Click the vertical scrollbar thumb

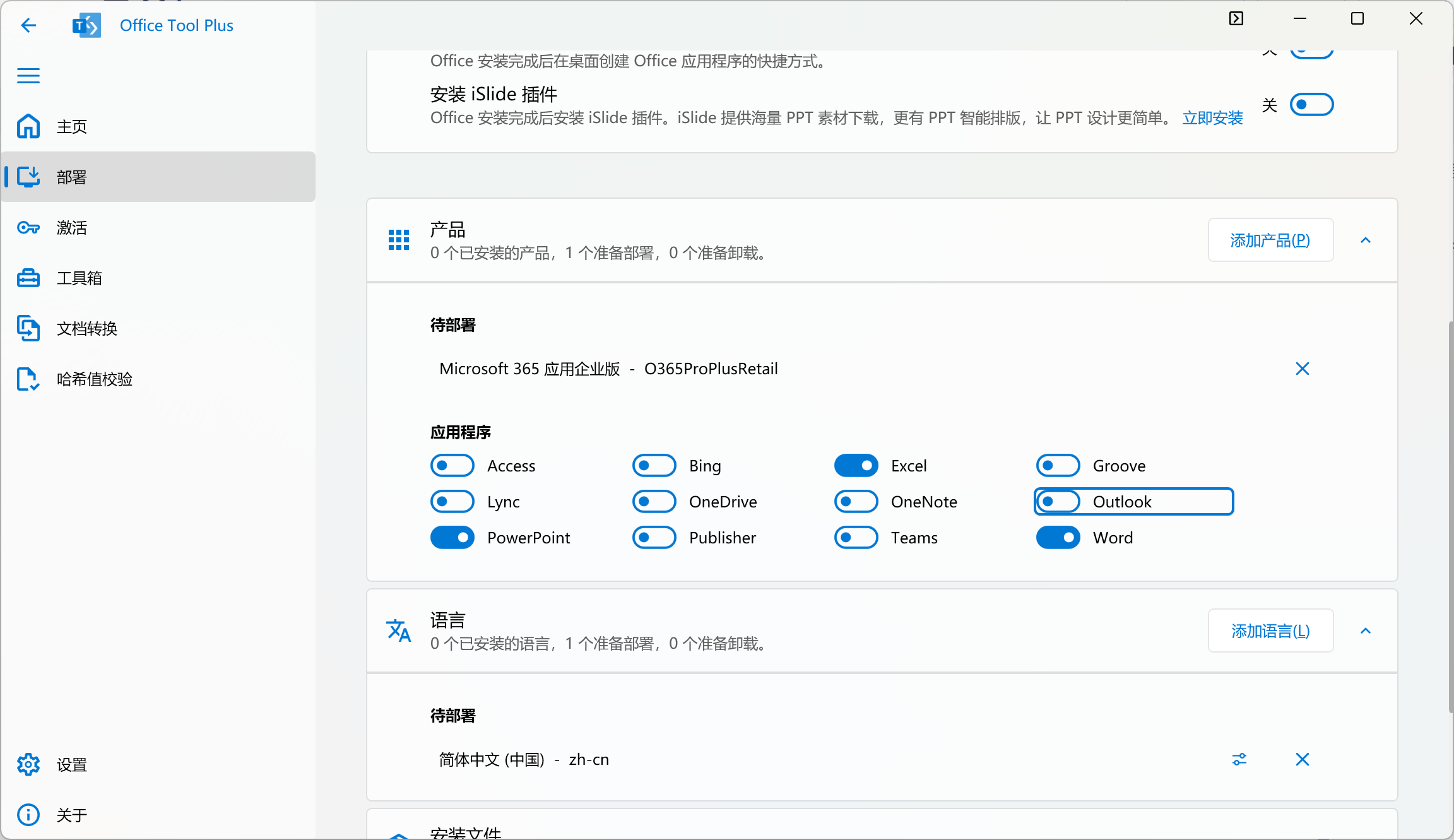1450,518
